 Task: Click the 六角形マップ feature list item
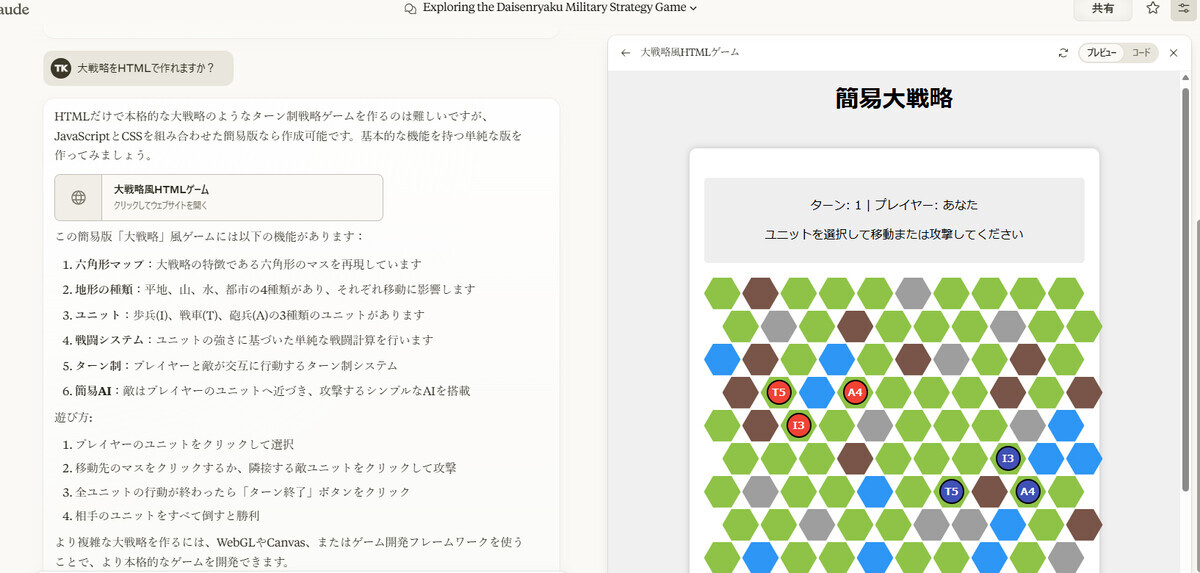pos(249,265)
